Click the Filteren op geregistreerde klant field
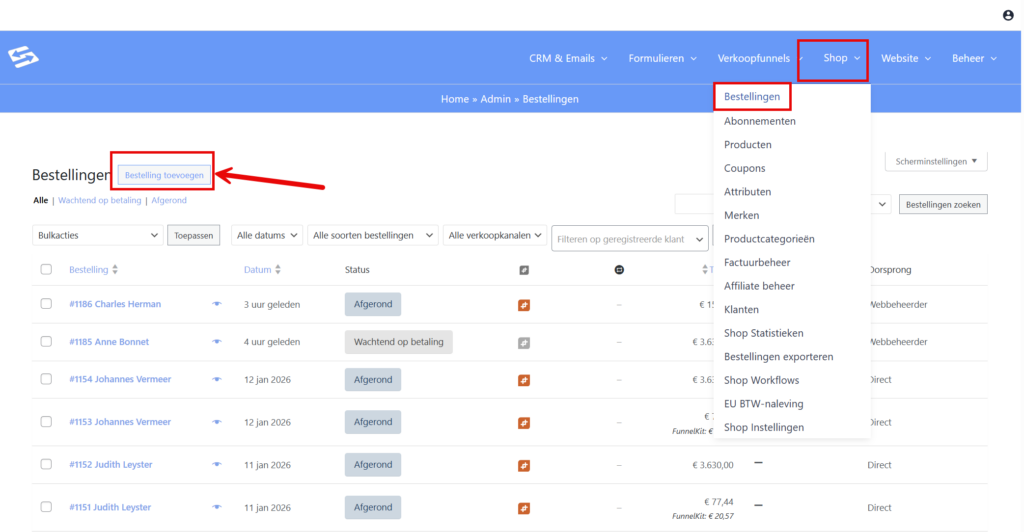Image resolution: width=1024 pixels, height=532 pixels. pyautogui.click(x=629, y=239)
